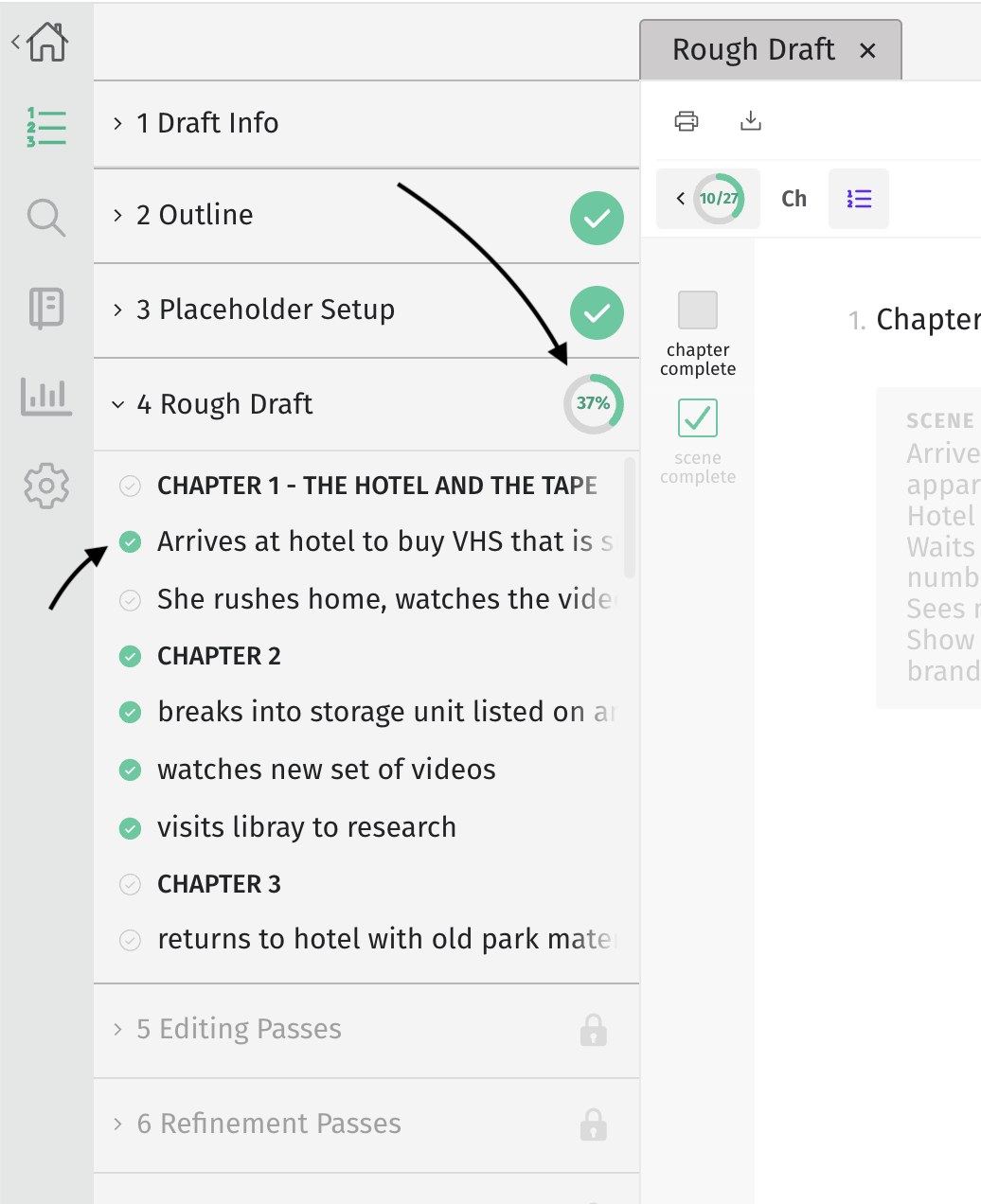
Task: Click the Outline completed green checkmark
Action: tap(597, 219)
